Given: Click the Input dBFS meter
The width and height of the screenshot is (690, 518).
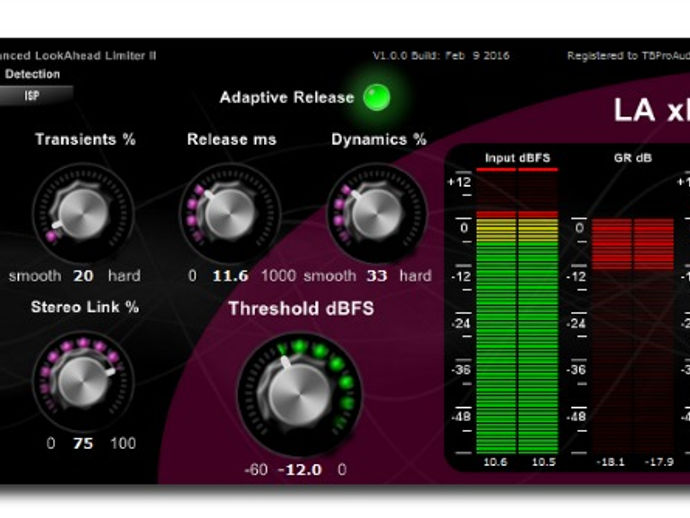Looking at the screenshot, I should pyautogui.click(x=517, y=310).
